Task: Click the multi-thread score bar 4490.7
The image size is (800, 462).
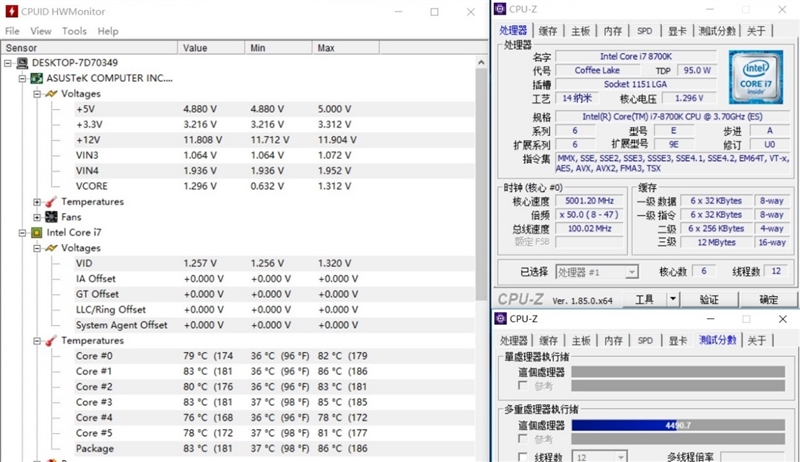Action: pyautogui.click(x=678, y=425)
